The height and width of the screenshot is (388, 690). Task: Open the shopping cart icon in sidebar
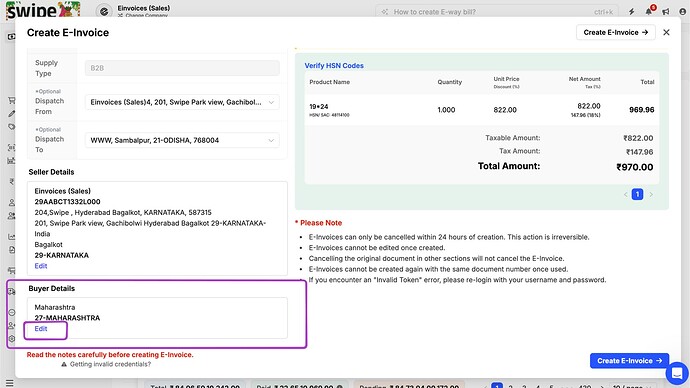pyautogui.click(x=11, y=101)
